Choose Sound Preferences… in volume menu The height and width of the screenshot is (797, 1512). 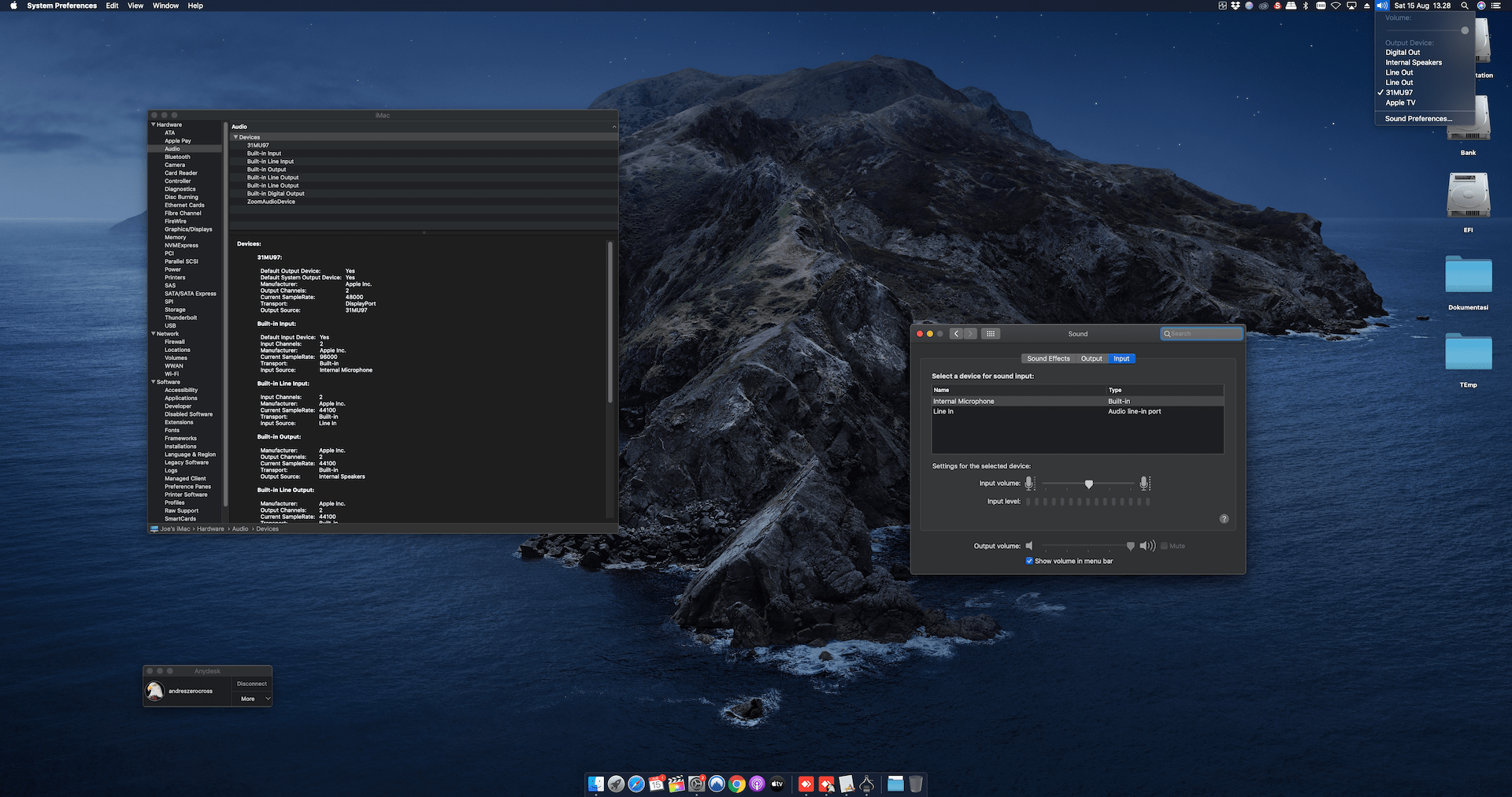(1418, 119)
